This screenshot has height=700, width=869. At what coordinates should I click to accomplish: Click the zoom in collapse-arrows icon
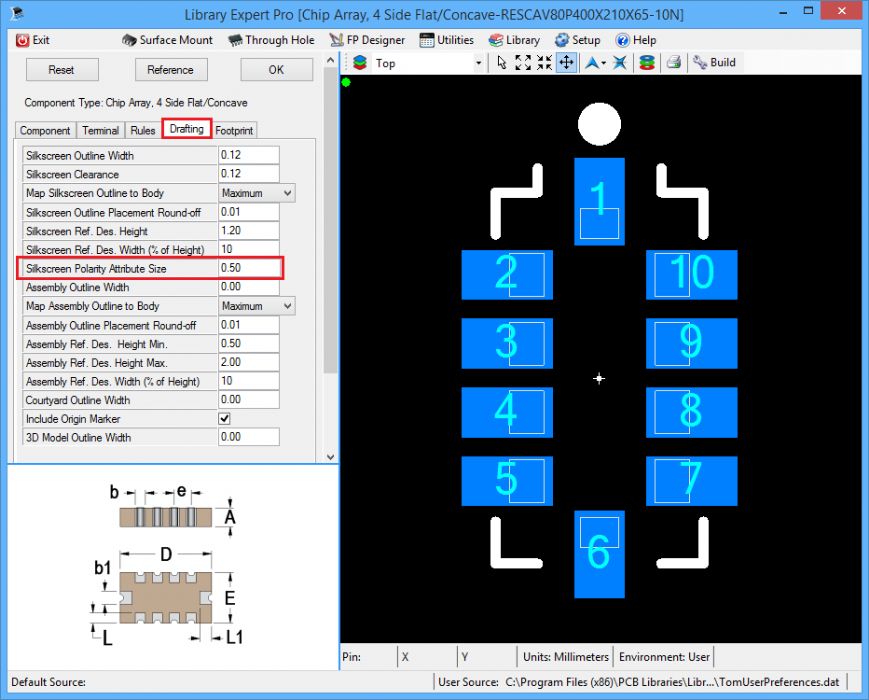[x=544, y=63]
